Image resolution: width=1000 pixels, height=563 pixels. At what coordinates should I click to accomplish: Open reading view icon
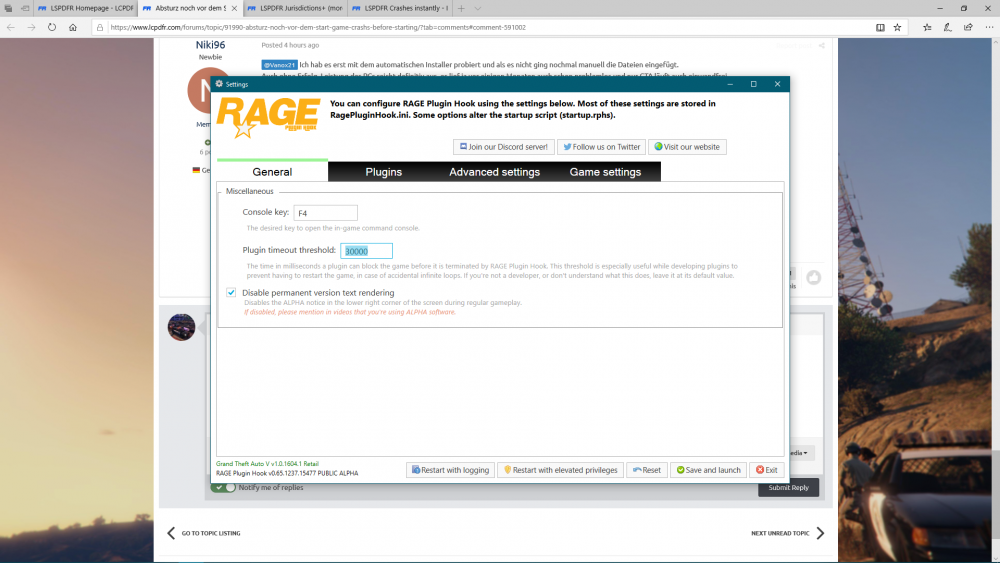(x=880, y=27)
